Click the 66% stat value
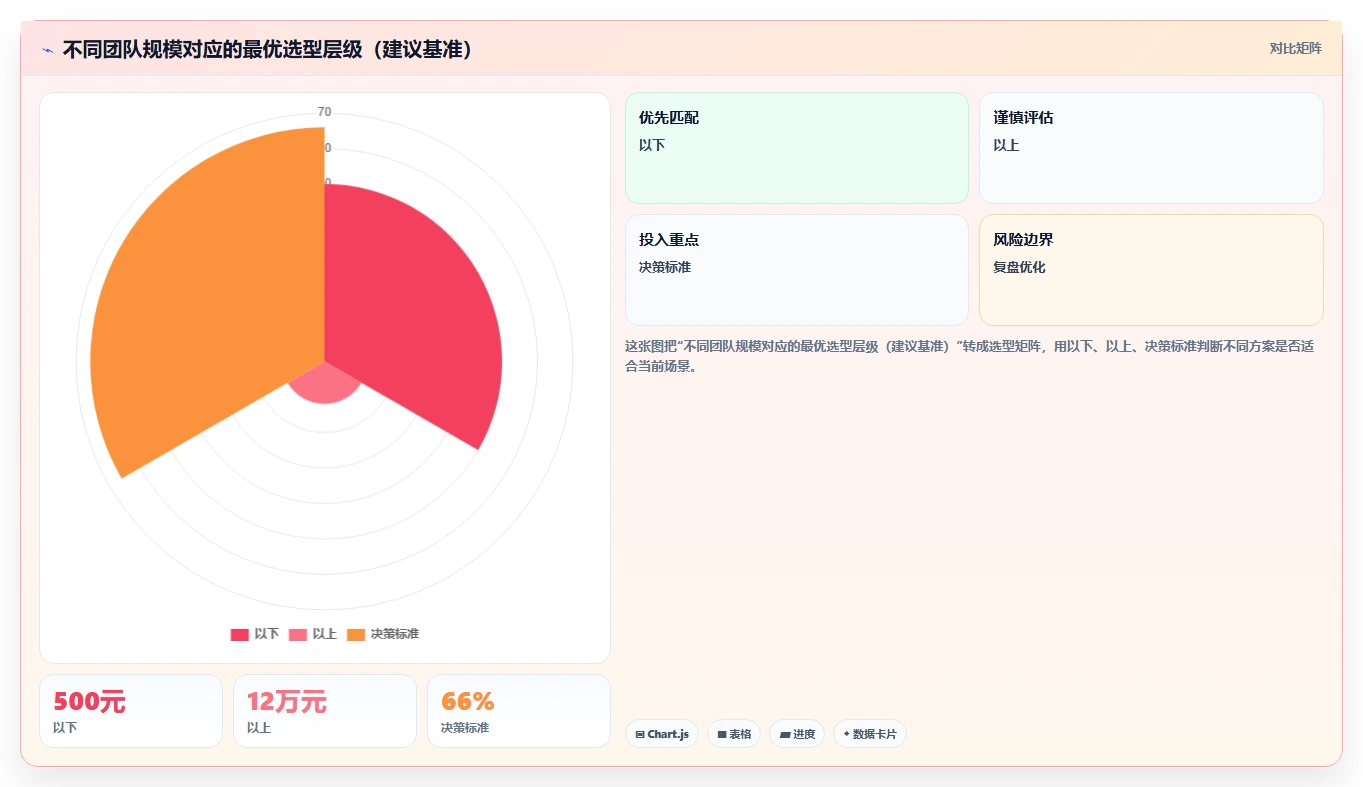The width and height of the screenshot is (1363, 787). pos(467,702)
